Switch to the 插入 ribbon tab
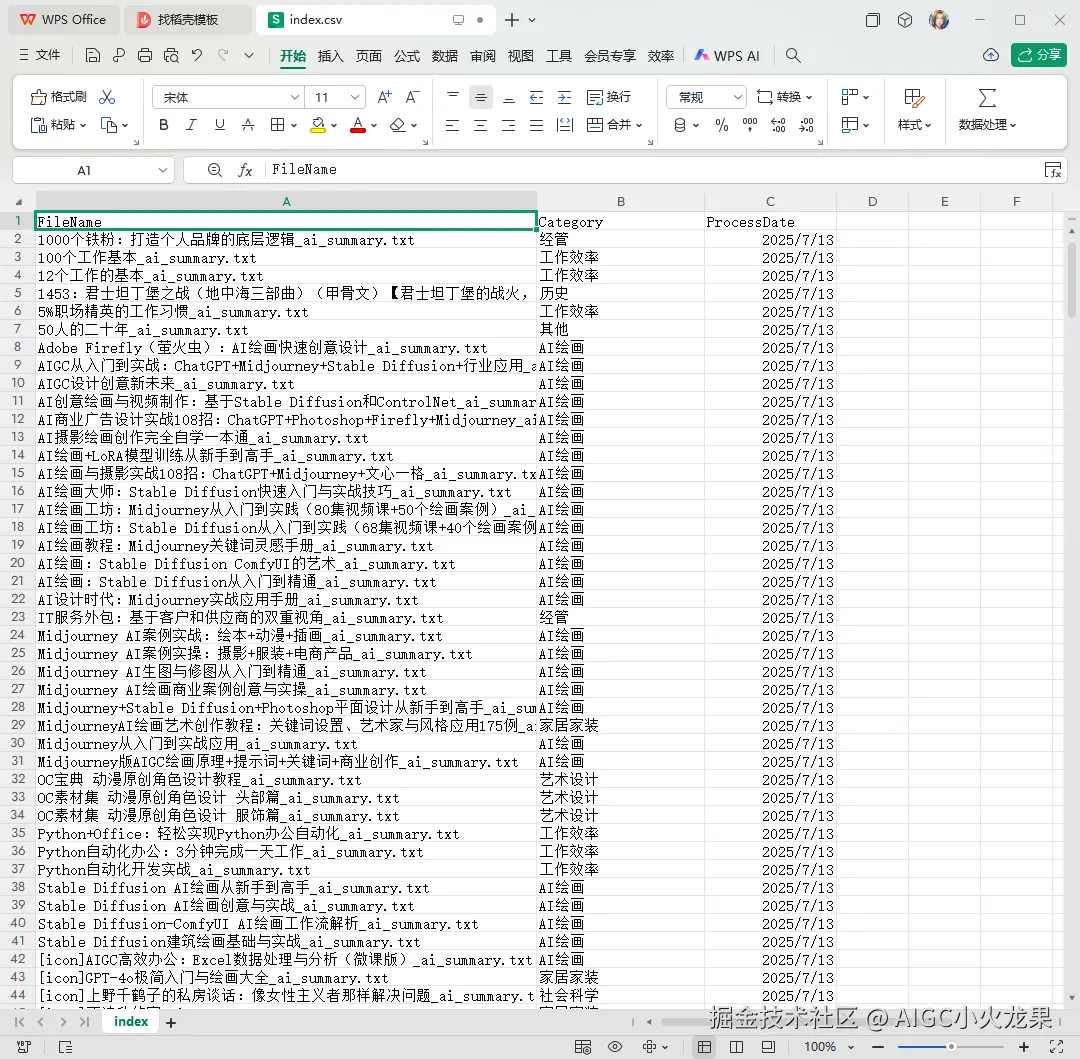 [330, 56]
